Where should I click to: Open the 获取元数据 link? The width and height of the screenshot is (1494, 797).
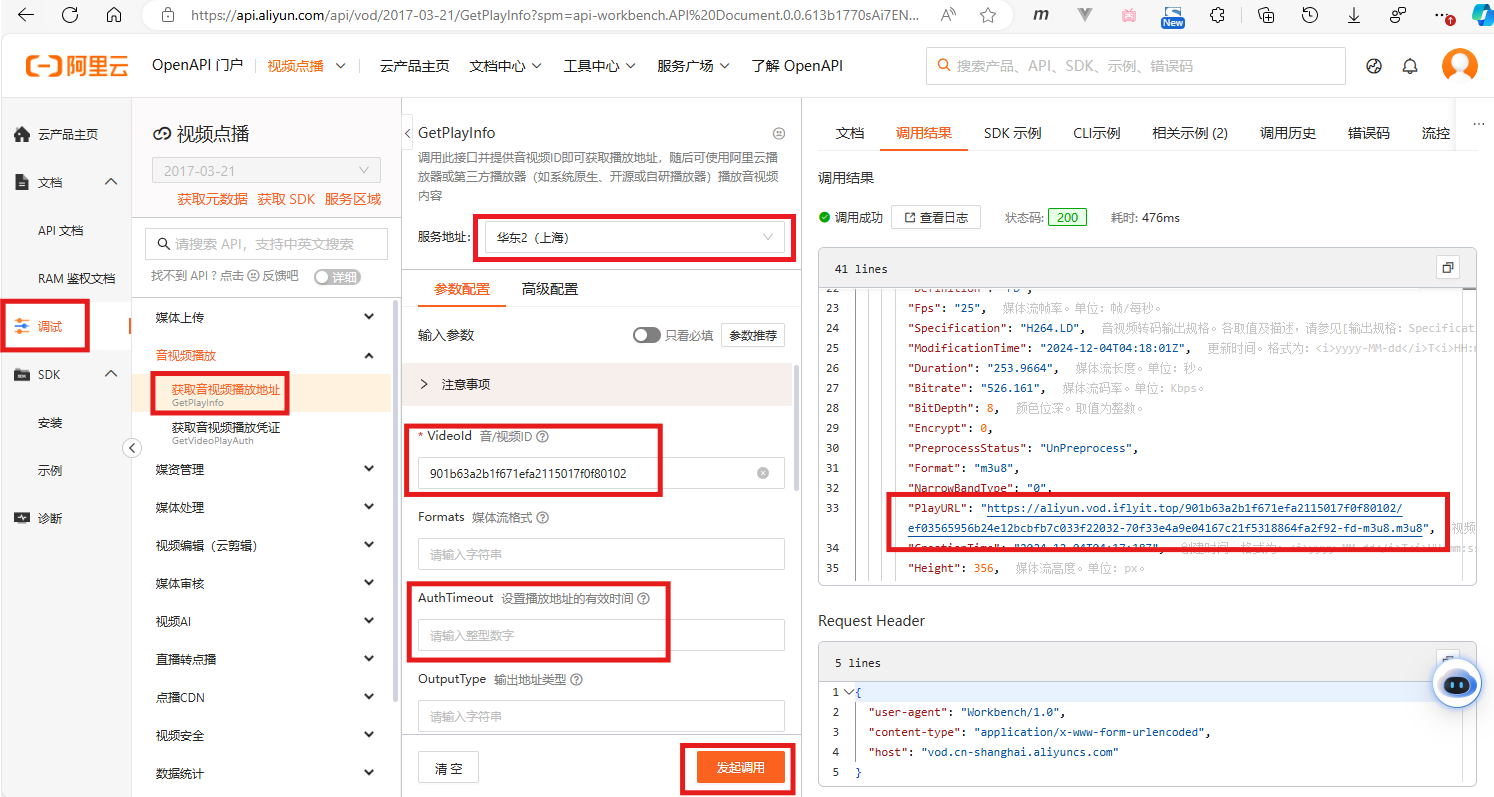click(x=212, y=199)
